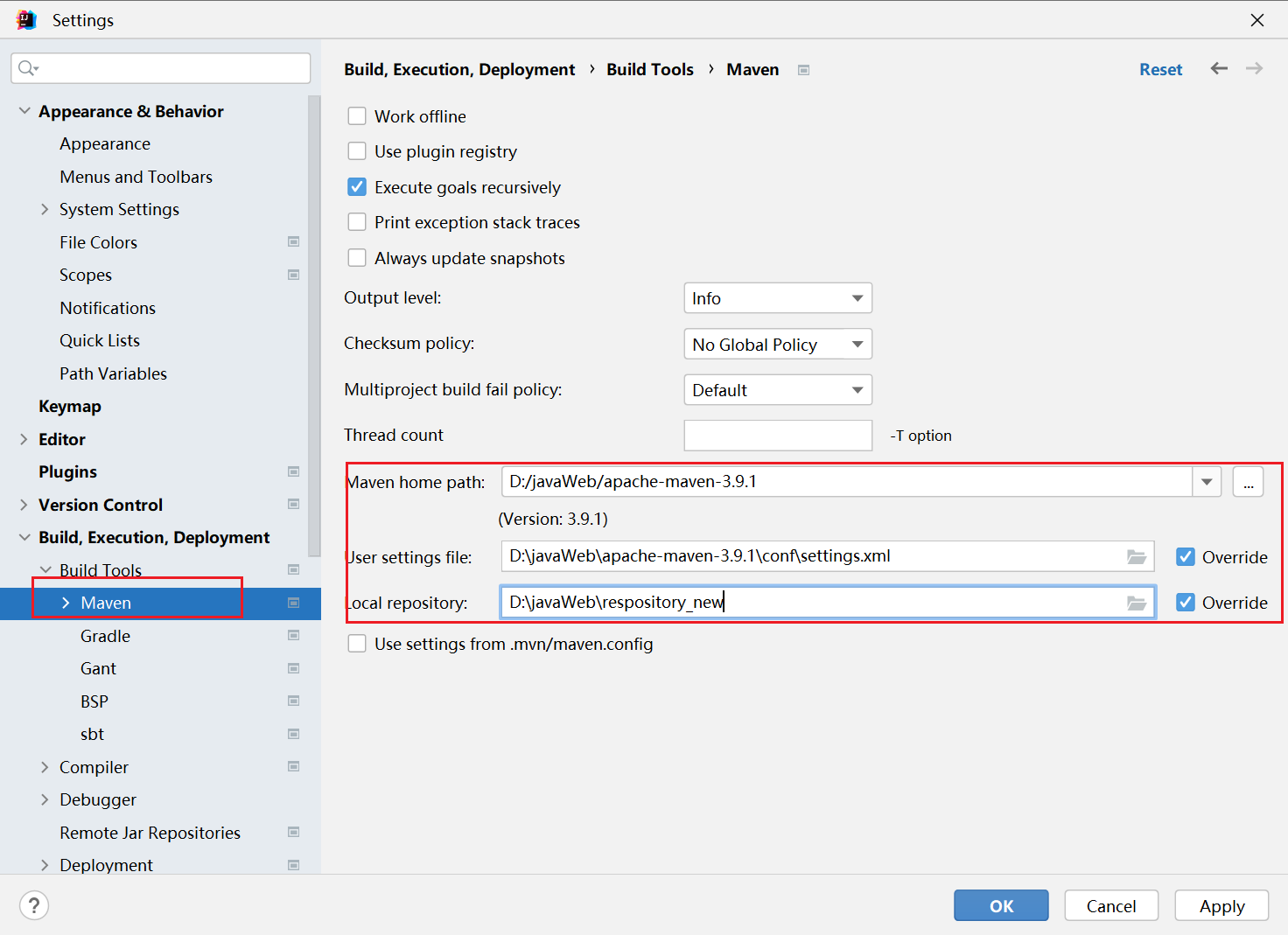Open Keymap settings
Image resolution: width=1288 pixels, height=935 pixels.
point(70,406)
